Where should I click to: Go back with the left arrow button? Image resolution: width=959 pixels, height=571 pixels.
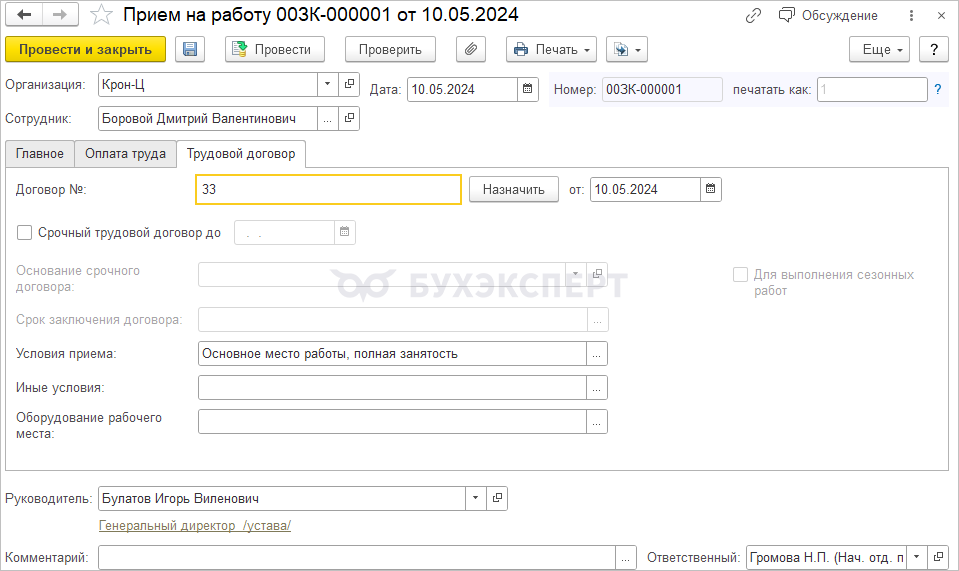pos(24,15)
